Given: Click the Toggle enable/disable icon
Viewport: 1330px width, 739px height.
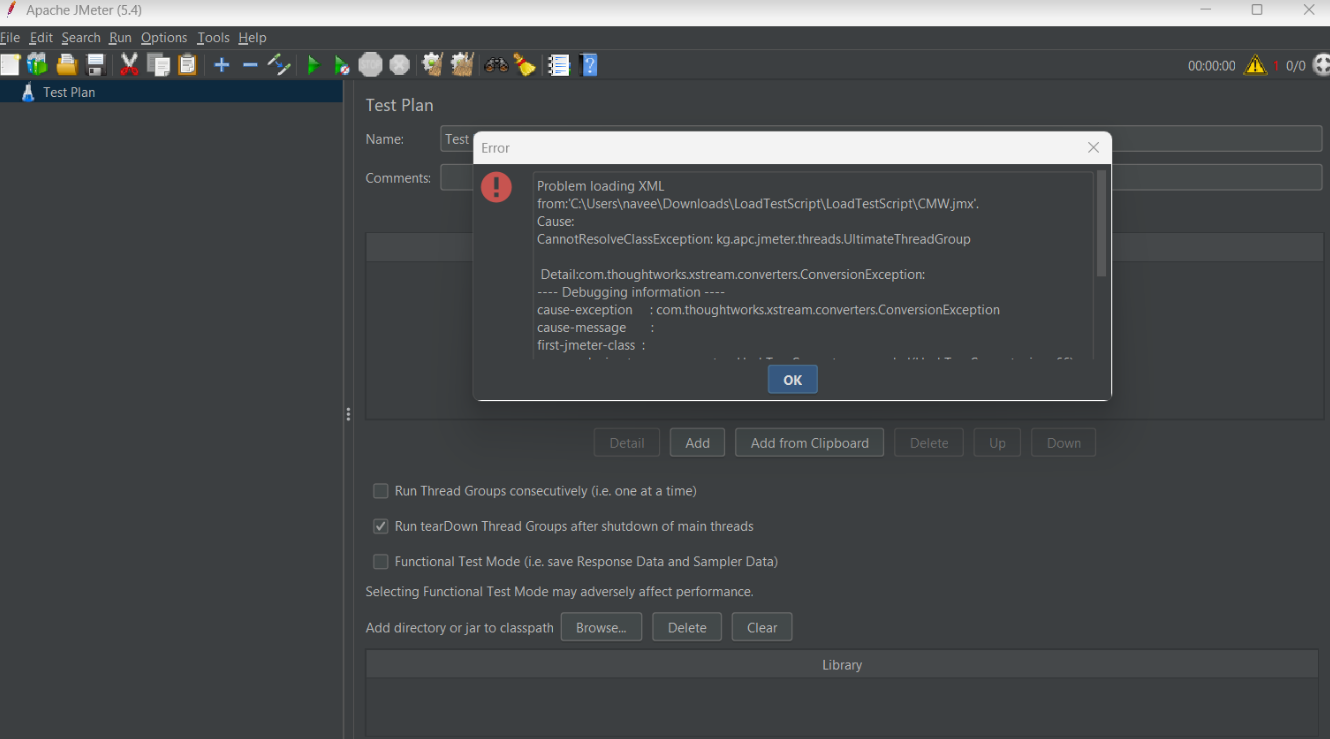Looking at the screenshot, I should [279, 65].
